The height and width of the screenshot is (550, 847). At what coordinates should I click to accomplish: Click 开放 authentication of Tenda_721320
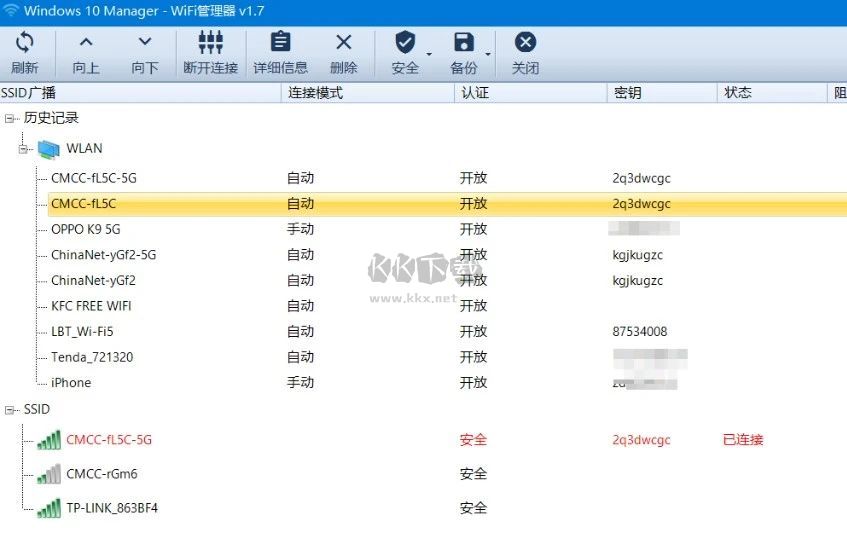point(473,357)
